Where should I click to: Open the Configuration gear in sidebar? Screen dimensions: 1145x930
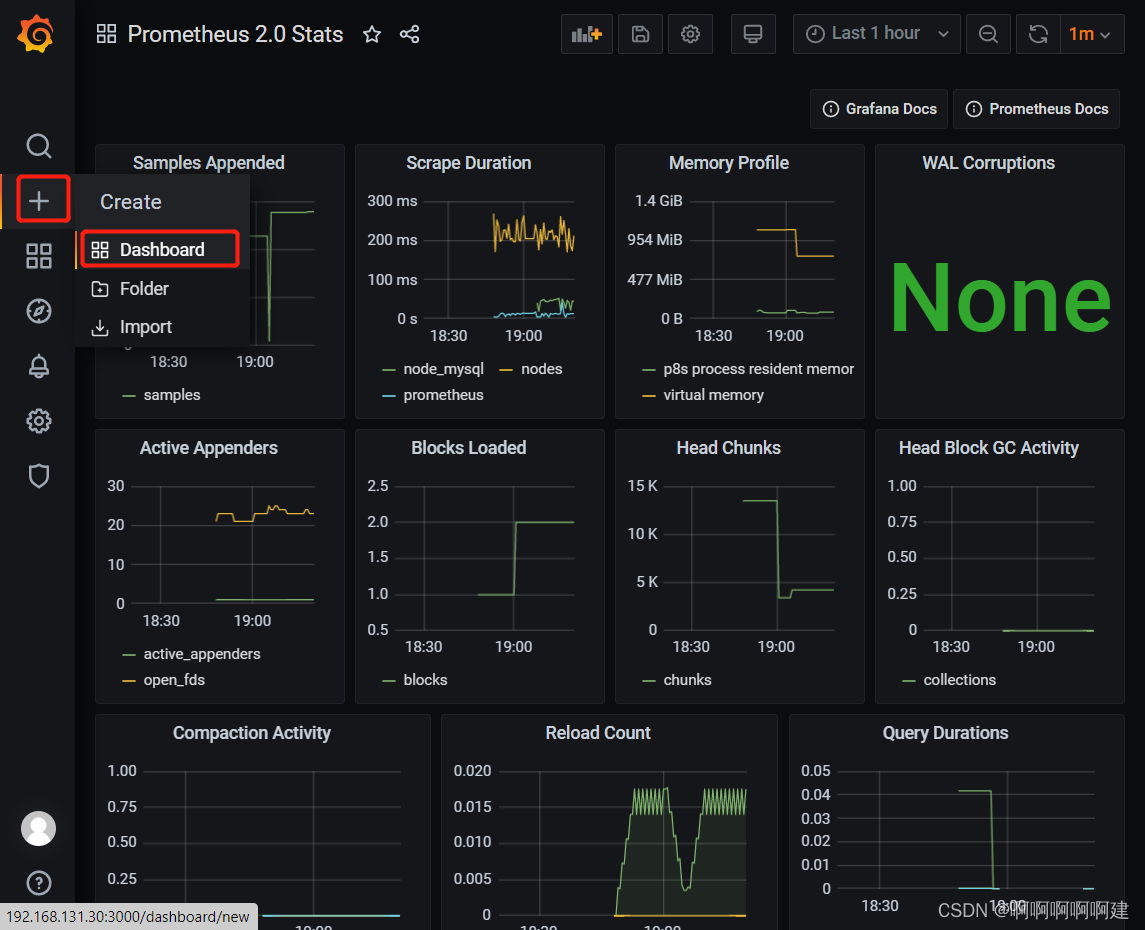(x=38, y=421)
